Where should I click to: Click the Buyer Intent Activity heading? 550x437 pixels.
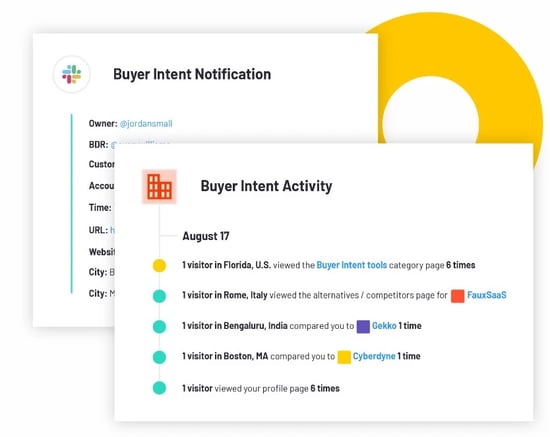coord(266,186)
